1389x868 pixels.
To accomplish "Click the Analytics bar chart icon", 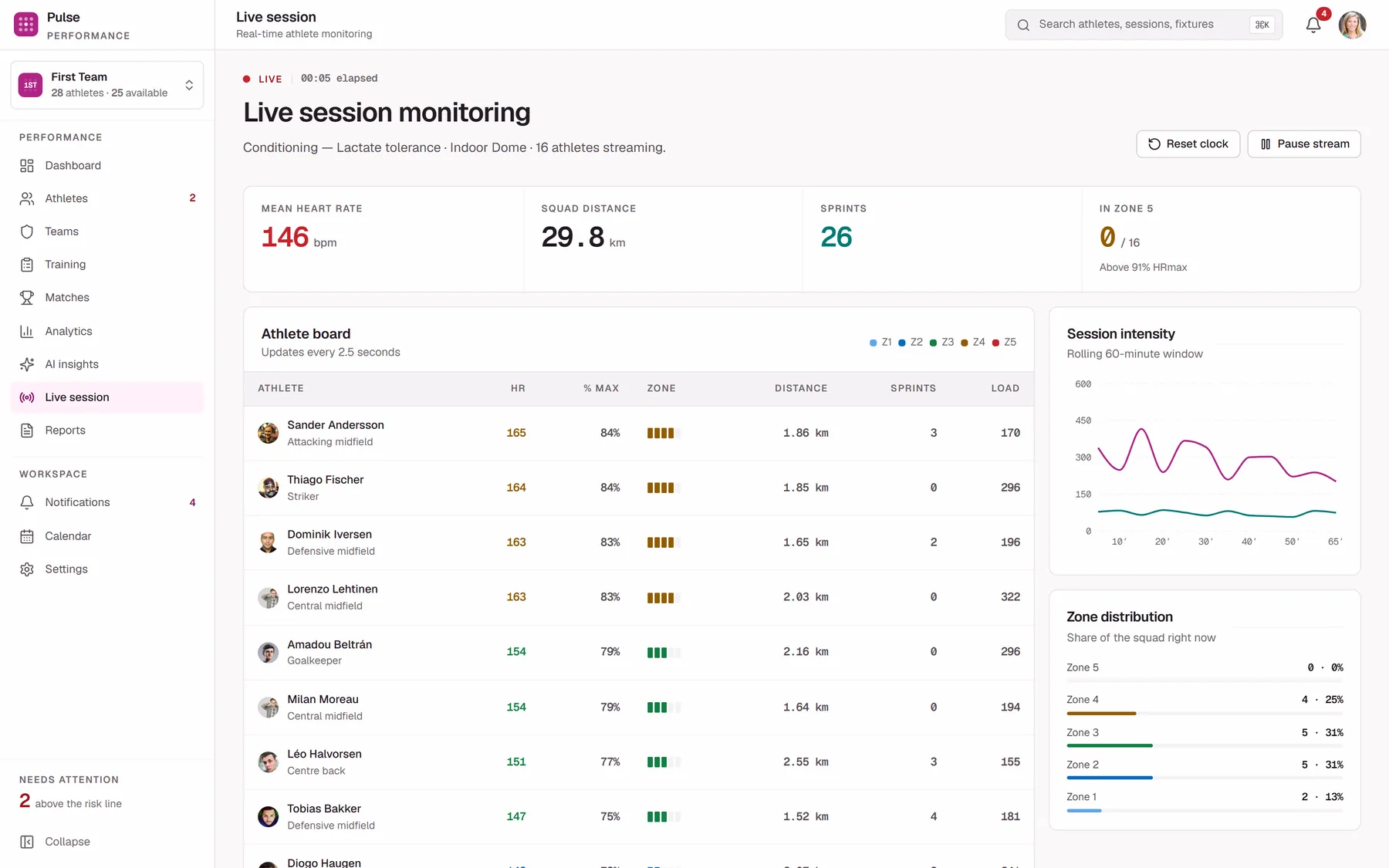I will [27, 331].
